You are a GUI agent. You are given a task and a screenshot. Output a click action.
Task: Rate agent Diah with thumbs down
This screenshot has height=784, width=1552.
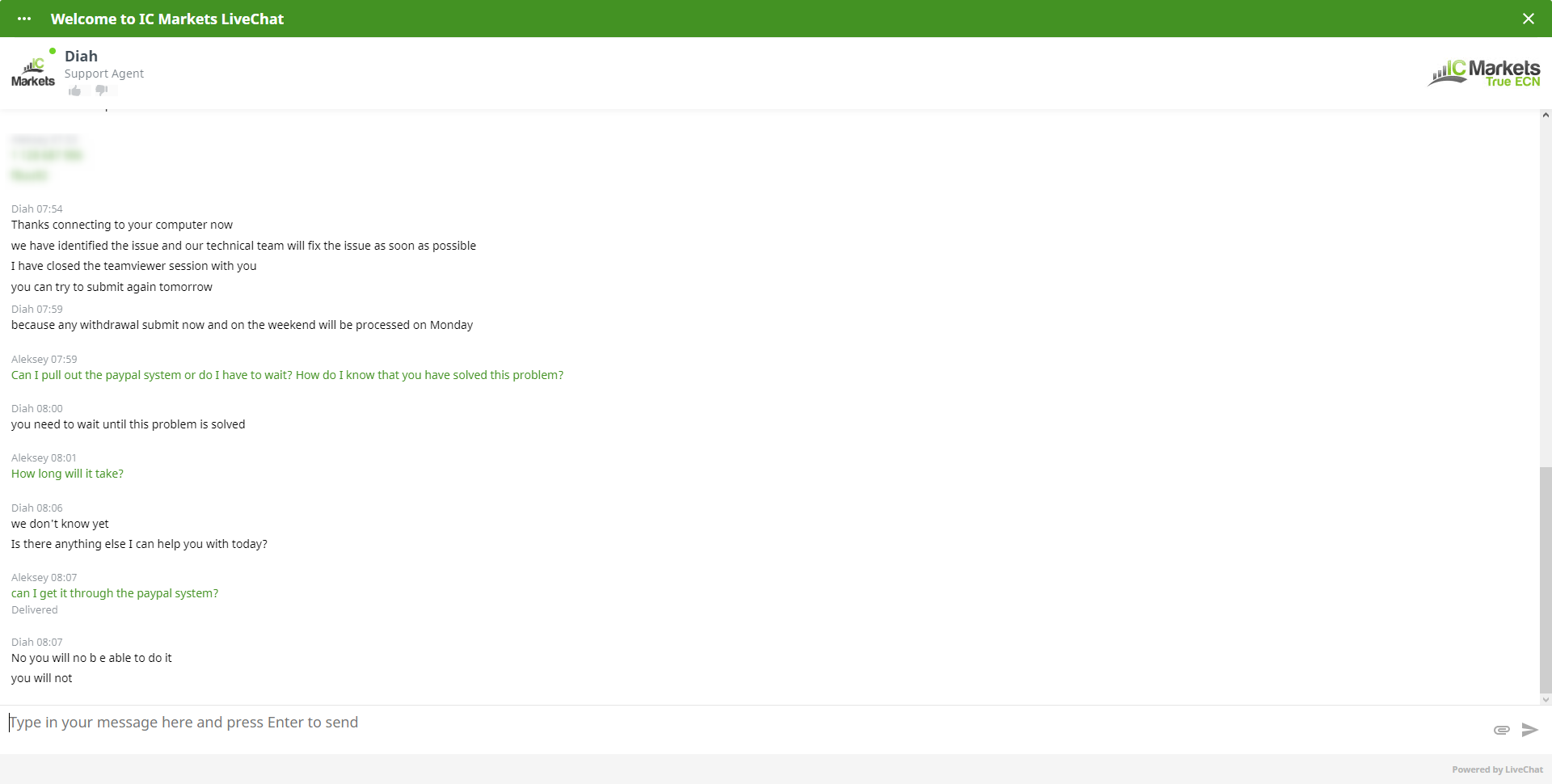point(102,91)
